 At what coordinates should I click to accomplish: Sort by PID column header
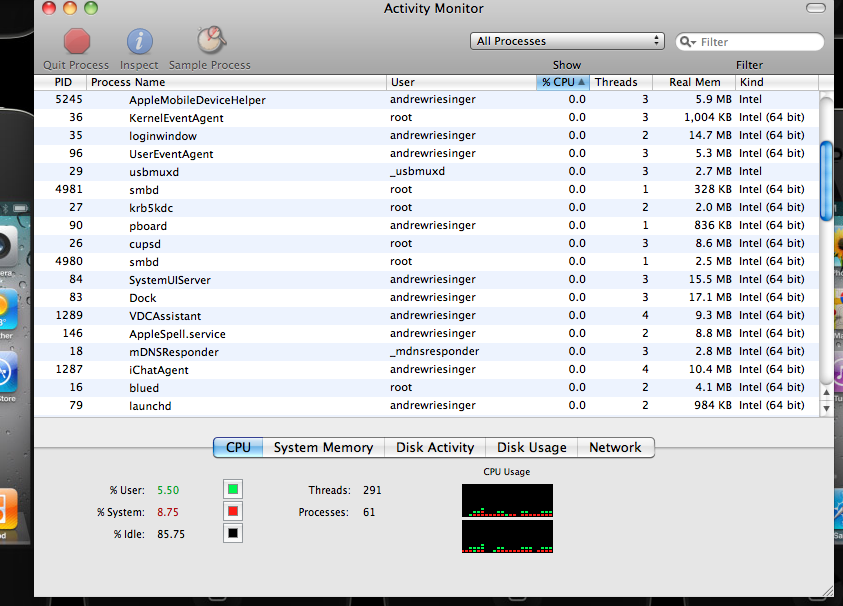(60, 82)
